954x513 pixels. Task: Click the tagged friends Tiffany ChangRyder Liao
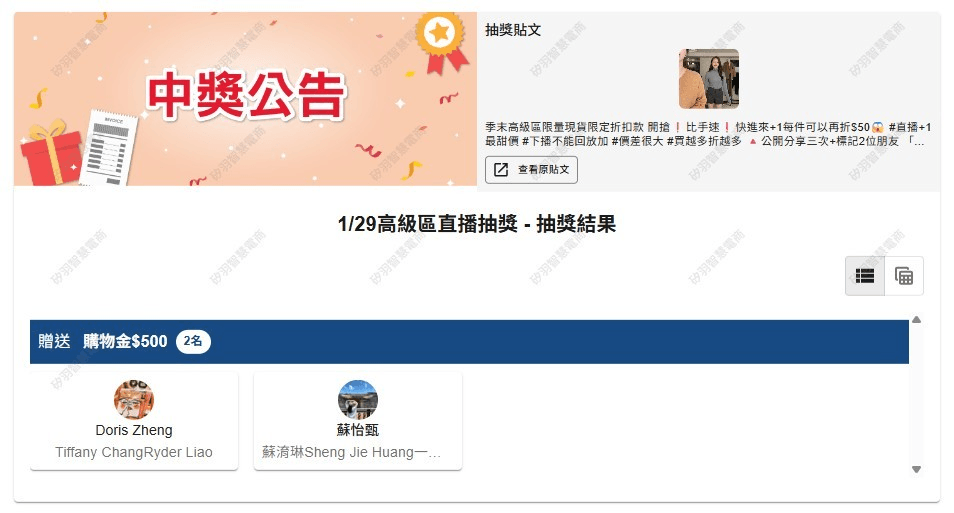(134, 452)
